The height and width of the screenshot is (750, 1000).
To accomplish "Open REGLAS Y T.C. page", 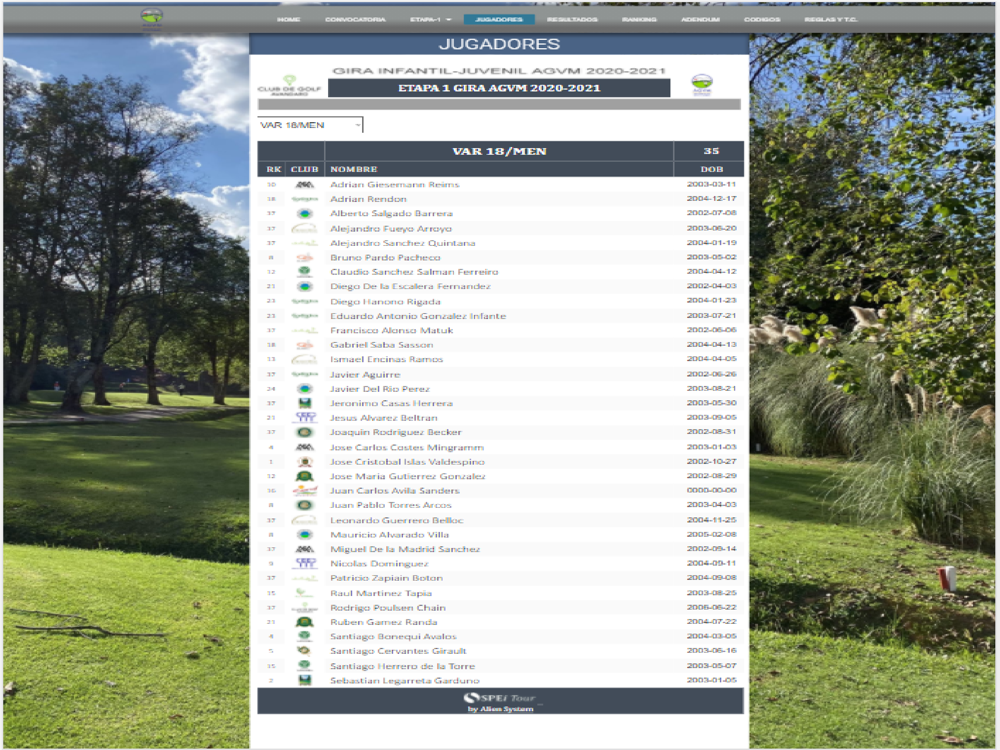I will [831, 20].
